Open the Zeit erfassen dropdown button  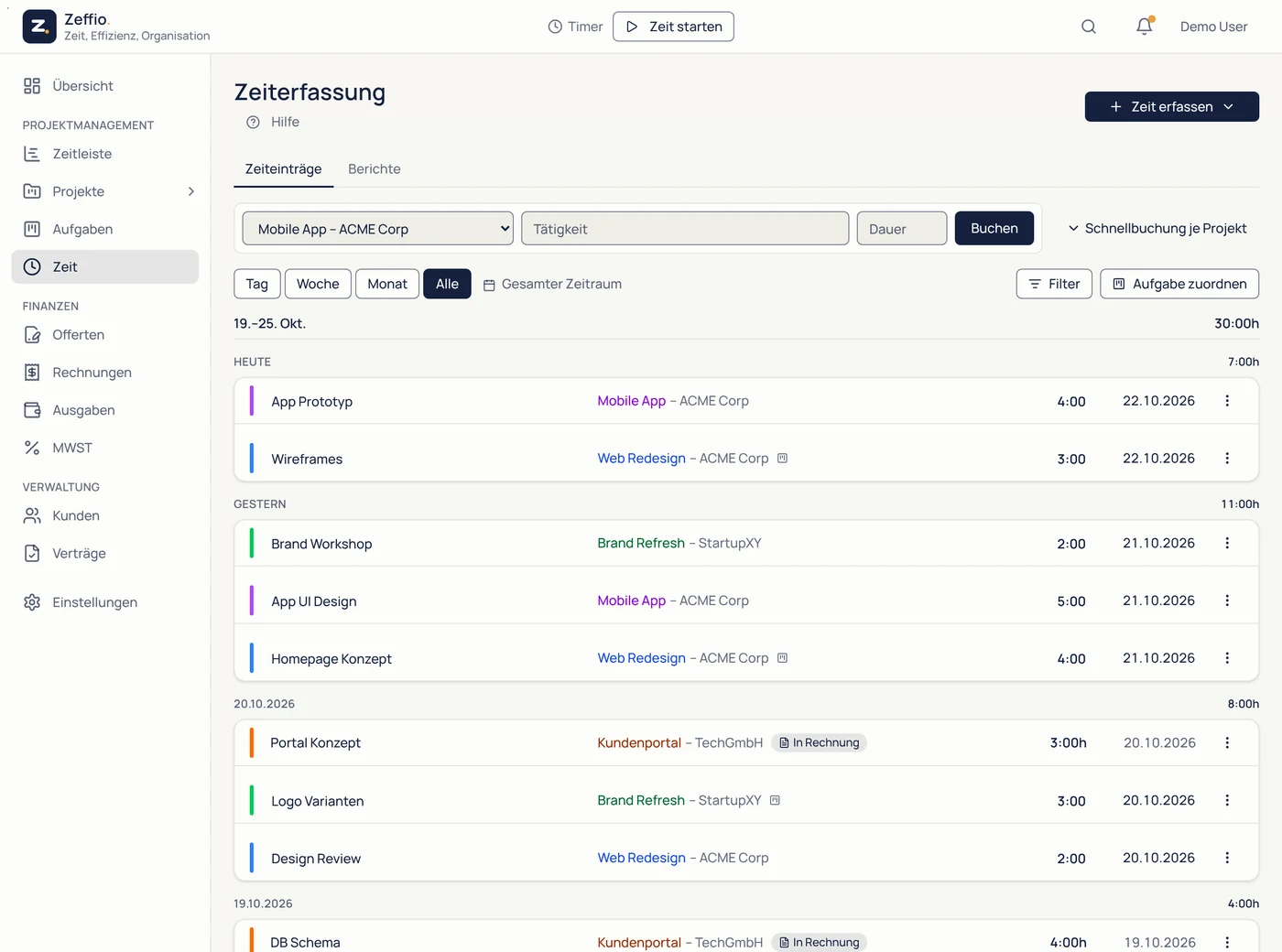[x=1172, y=106]
